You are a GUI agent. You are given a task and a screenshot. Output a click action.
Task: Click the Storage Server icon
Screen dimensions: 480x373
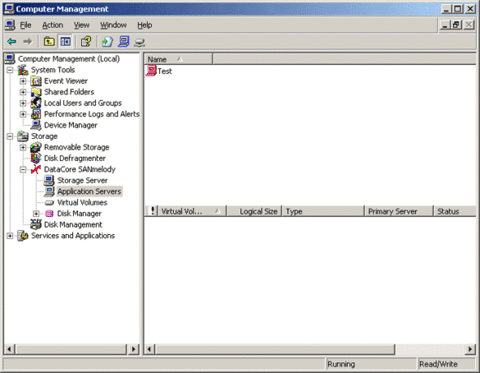tap(49, 180)
